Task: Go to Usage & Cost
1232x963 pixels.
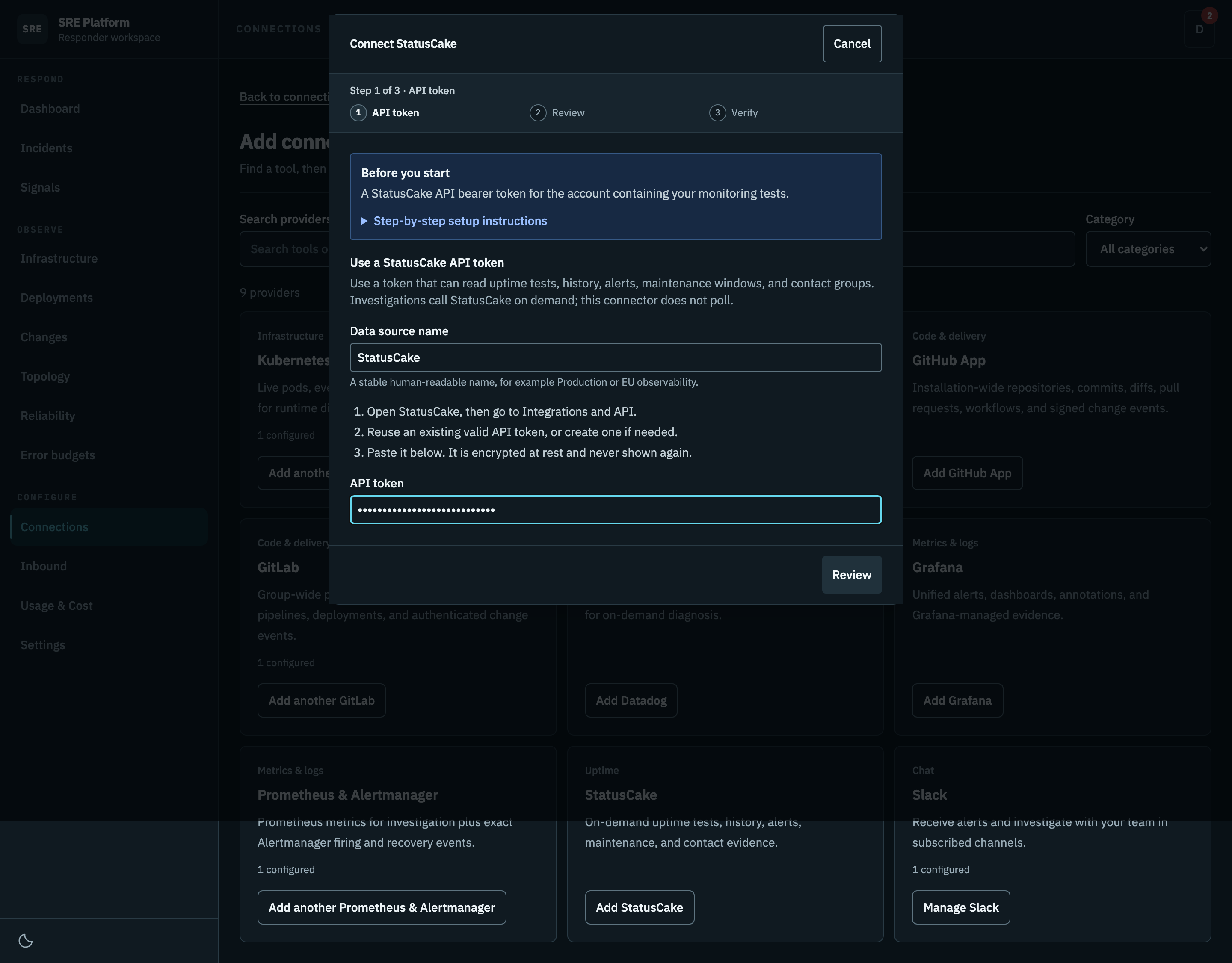Action: (x=56, y=606)
